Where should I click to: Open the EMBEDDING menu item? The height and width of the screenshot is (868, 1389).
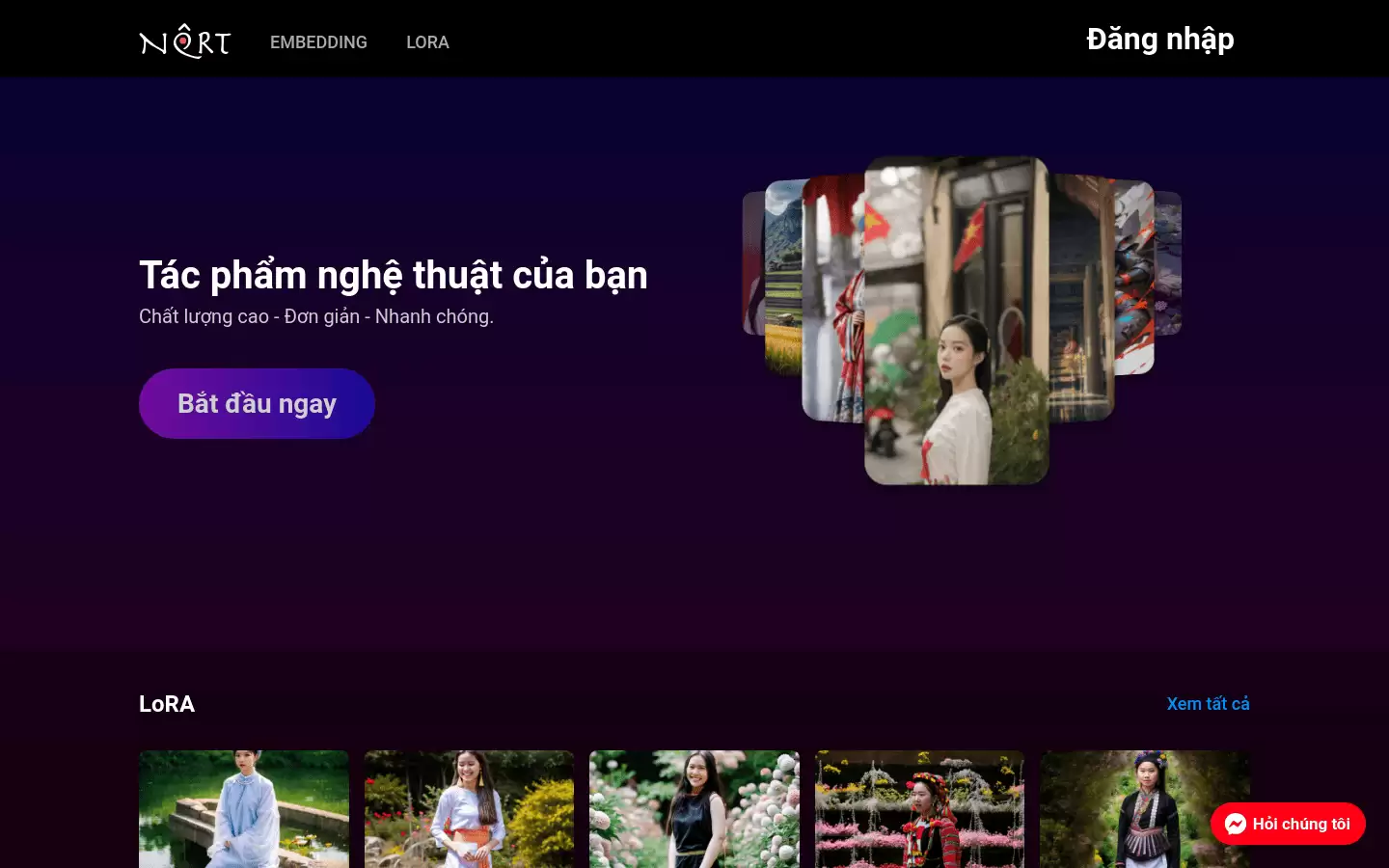[x=318, y=42]
